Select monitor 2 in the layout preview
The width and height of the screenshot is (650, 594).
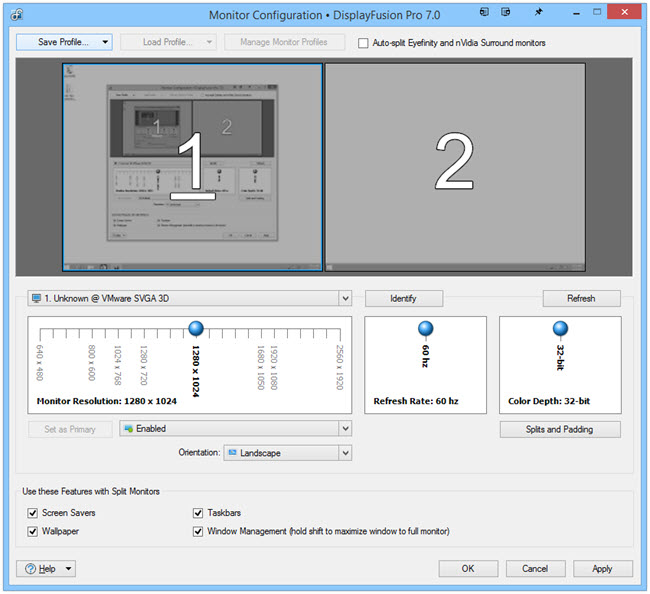pyautogui.click(x=455, y=167)
